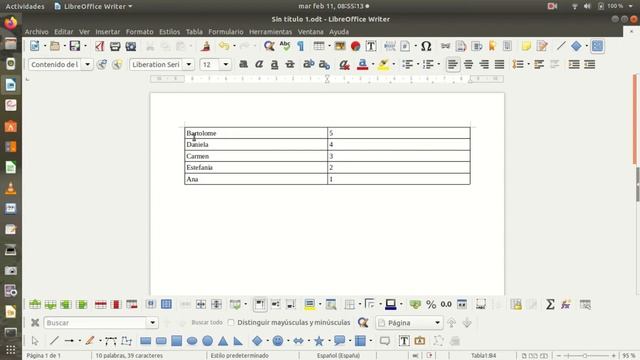
Task: Toggle unordered bullet list
Action: [407, 64]
